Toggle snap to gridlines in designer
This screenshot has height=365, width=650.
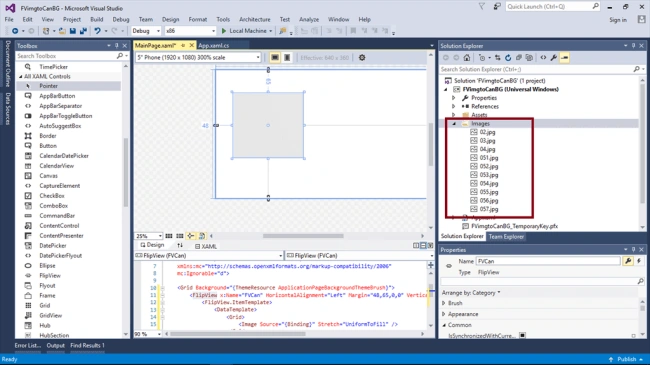(179, 236)
